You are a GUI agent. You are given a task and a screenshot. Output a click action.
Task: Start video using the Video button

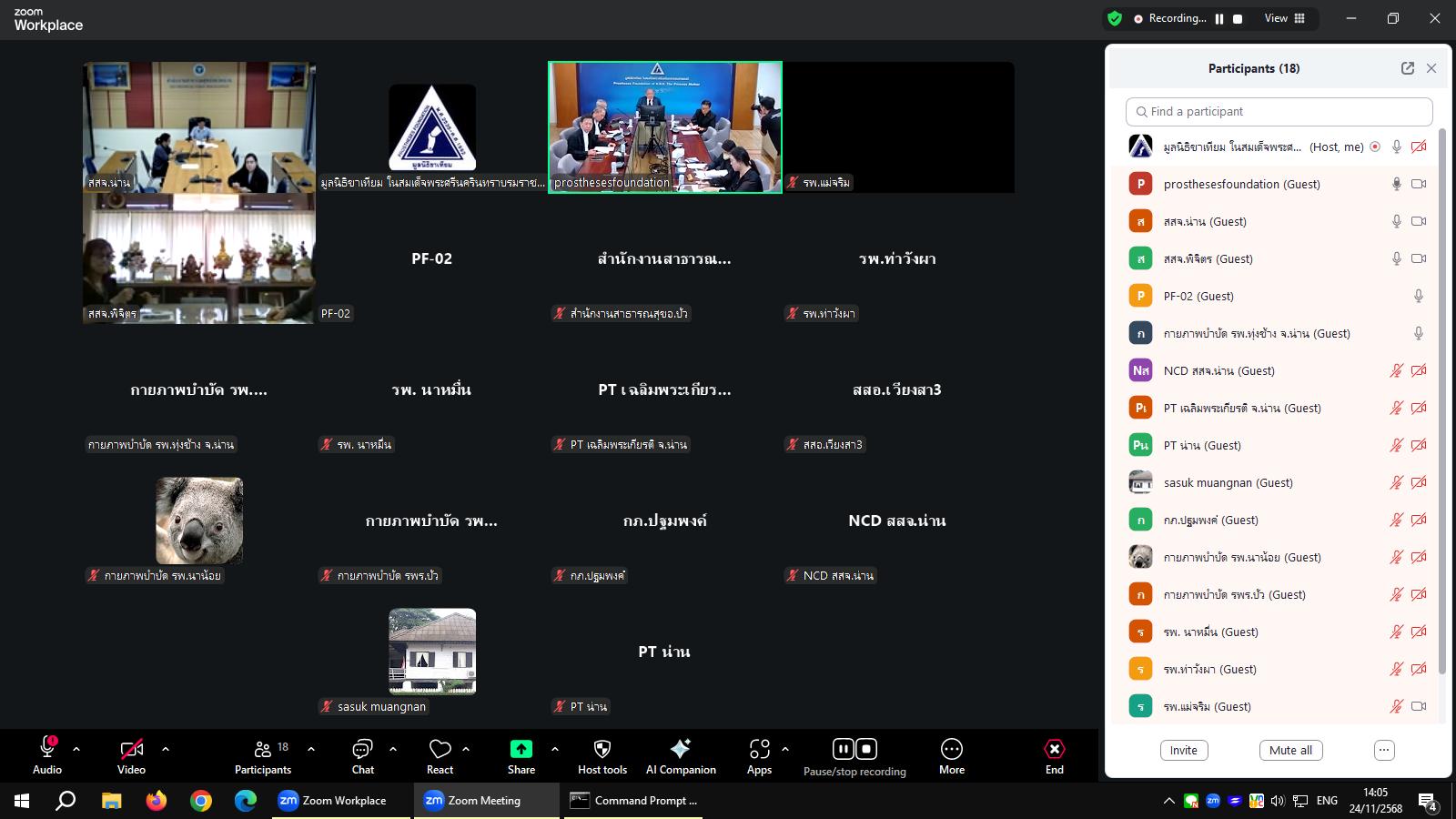(x=131, y=756)
